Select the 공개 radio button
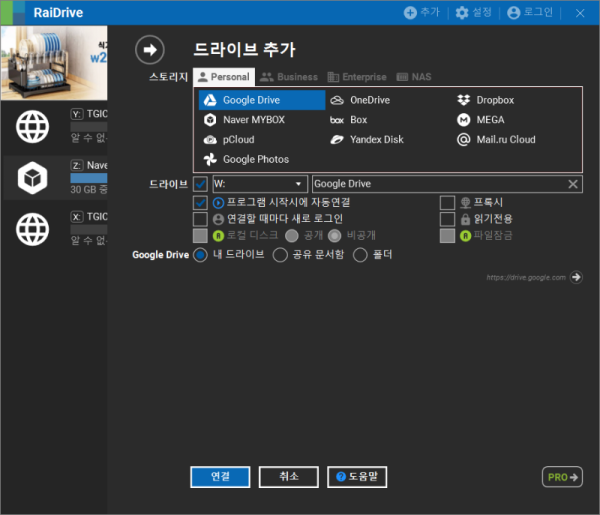The width and height of the screenshot is (600, 515). (292, 236)
